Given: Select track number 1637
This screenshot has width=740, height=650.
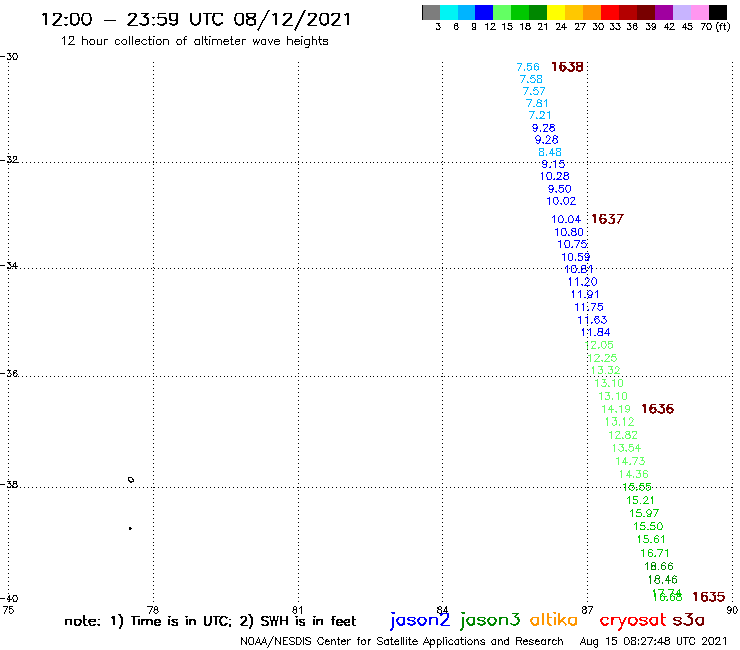Looking at the screenshot, I should coord(607,219).
